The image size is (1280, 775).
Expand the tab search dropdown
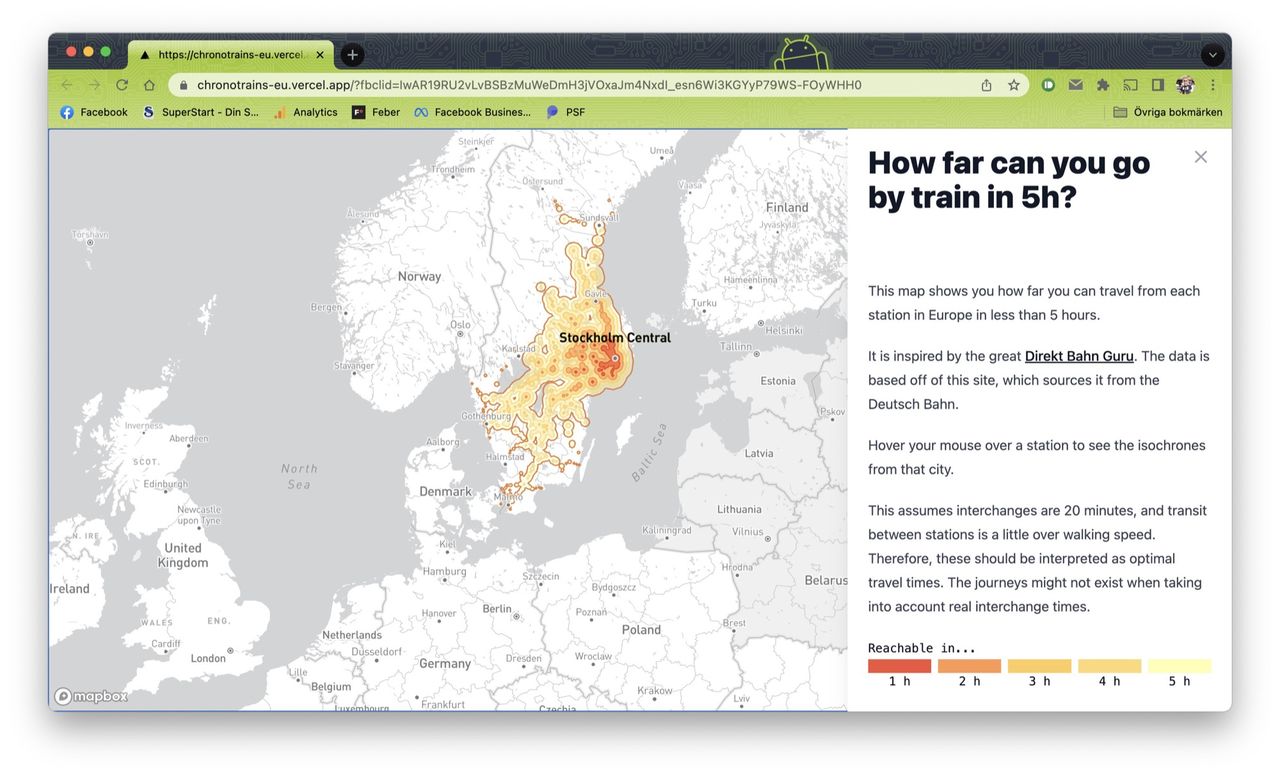[1212, 55]
